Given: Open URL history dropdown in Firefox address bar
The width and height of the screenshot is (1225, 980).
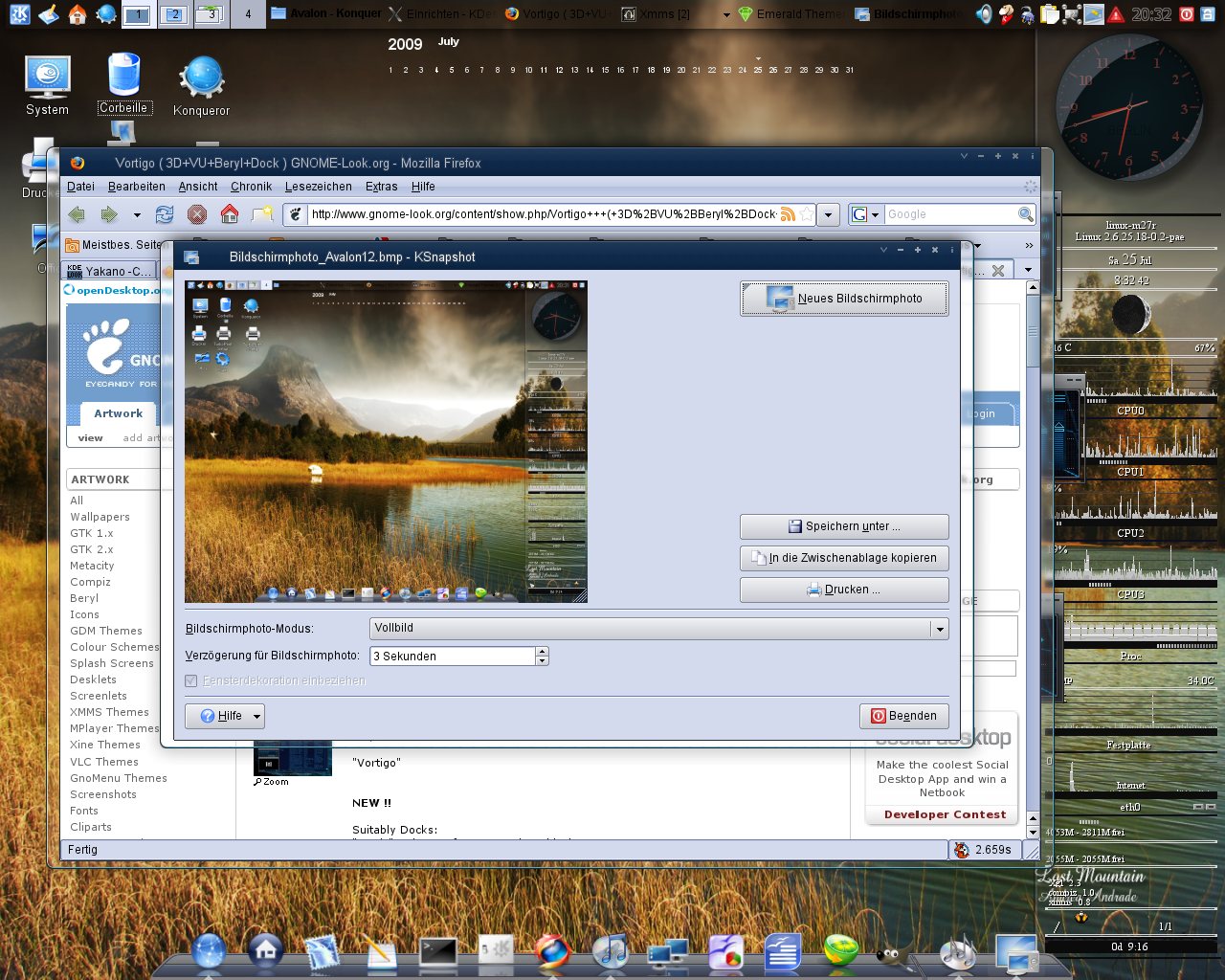Looking at the screenshot, I should (x=830, y=214).
